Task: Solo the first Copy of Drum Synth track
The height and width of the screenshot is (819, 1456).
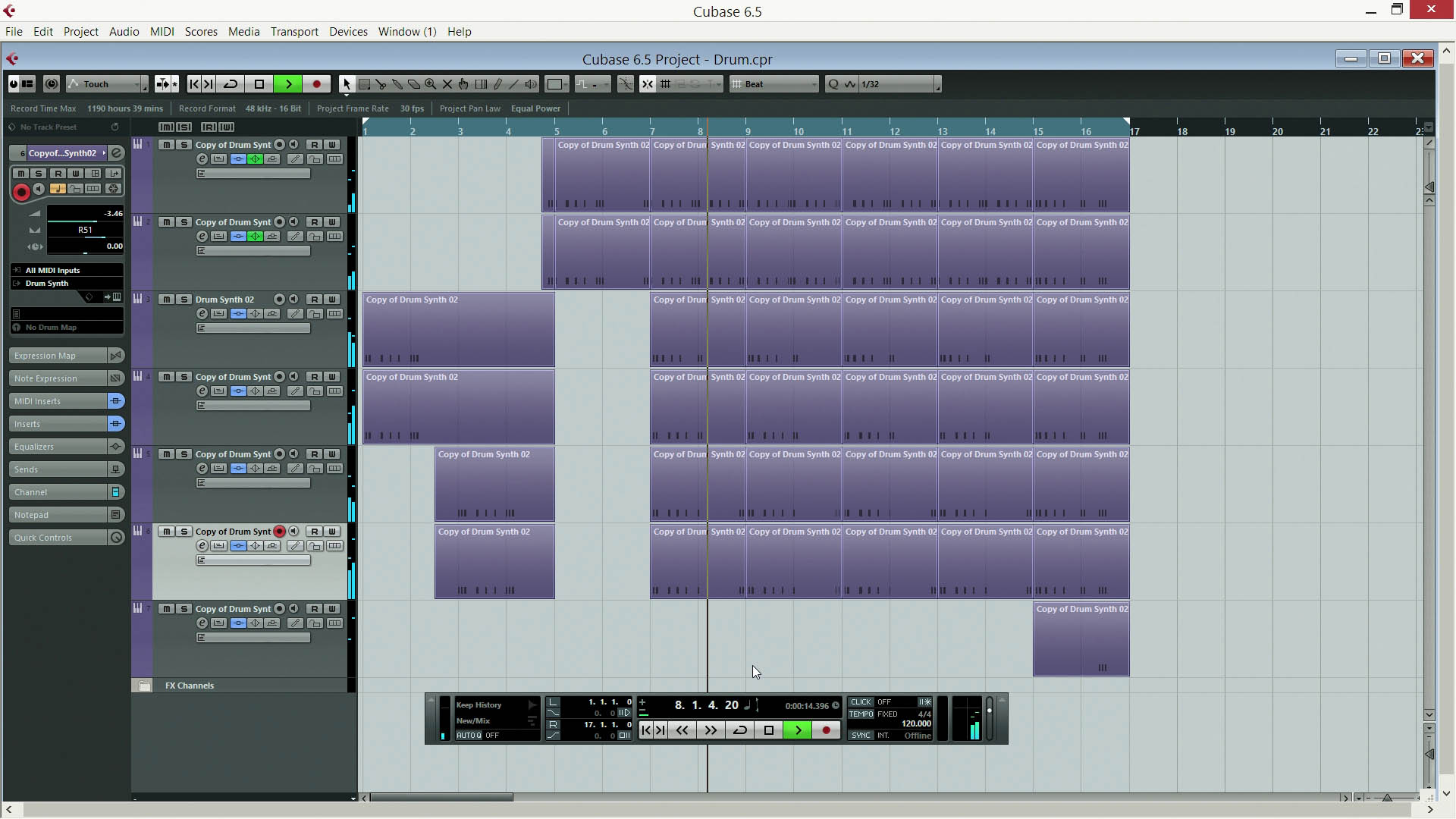Action: (x=184, y=145)
